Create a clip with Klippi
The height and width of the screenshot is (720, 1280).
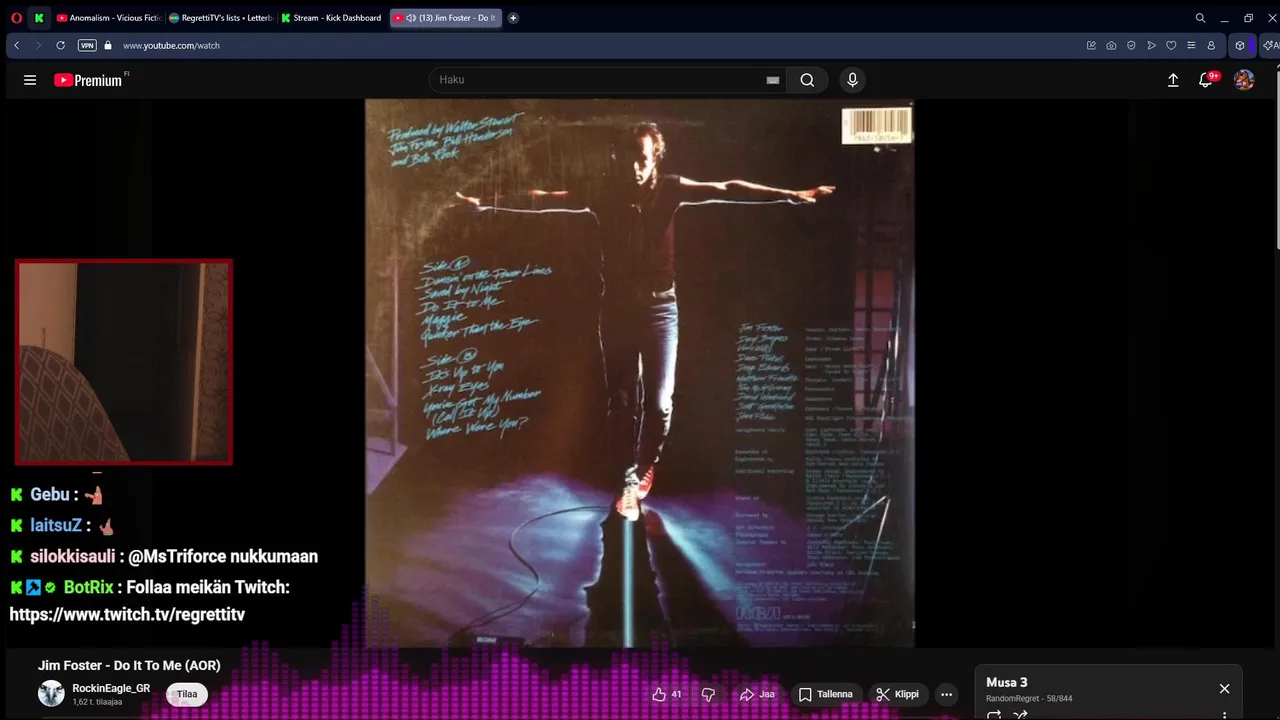[x=897, y=694]
